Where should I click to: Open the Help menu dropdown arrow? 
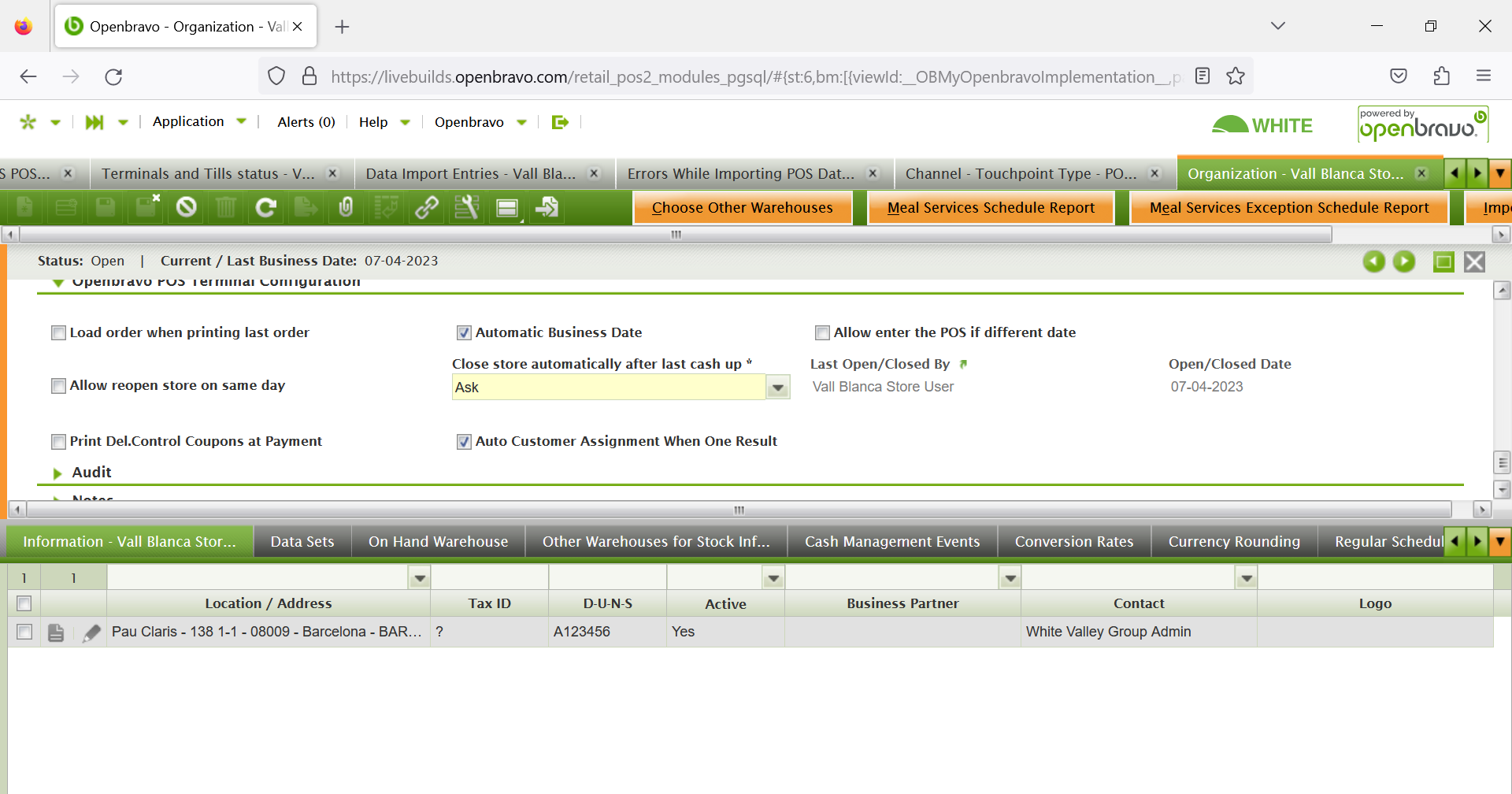pyautogui.click(x=406, y=122)
